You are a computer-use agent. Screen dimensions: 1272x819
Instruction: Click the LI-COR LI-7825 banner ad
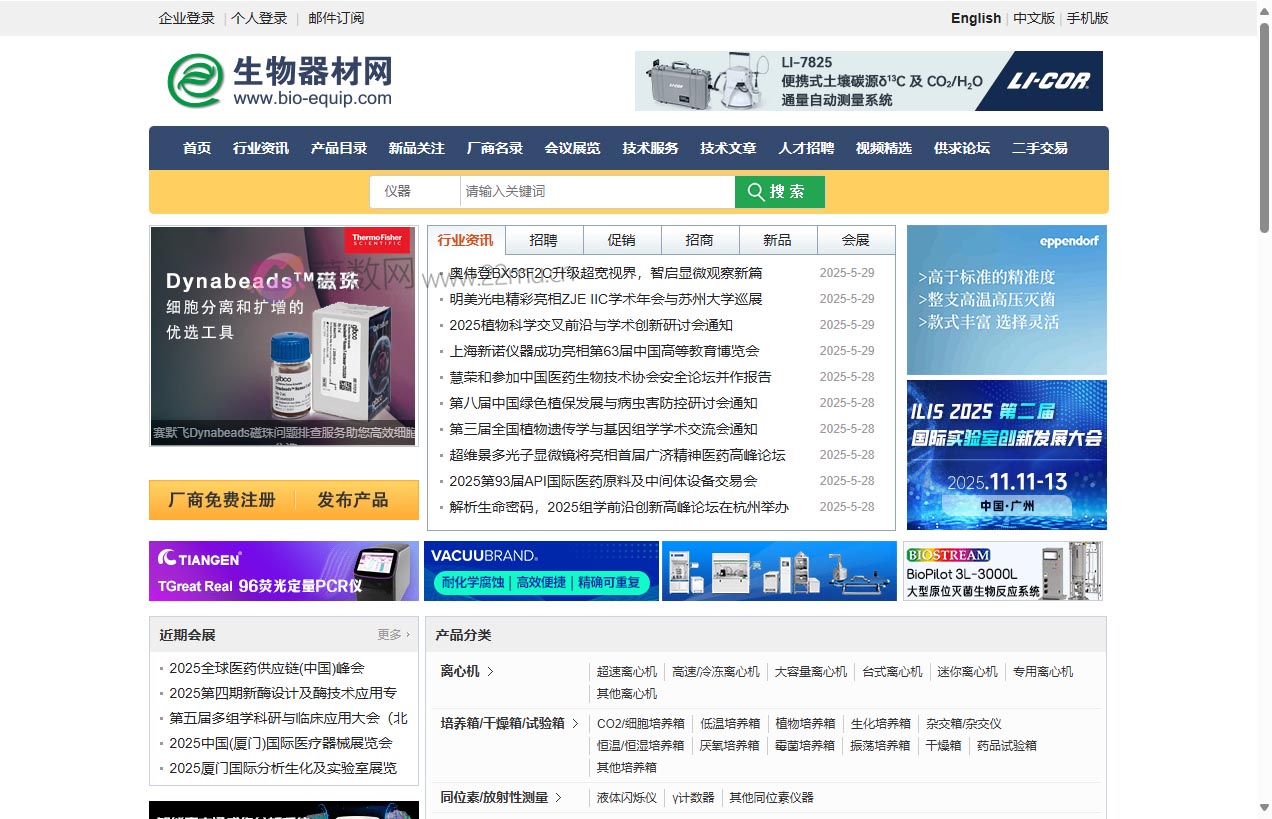click(x=868, y=81)
